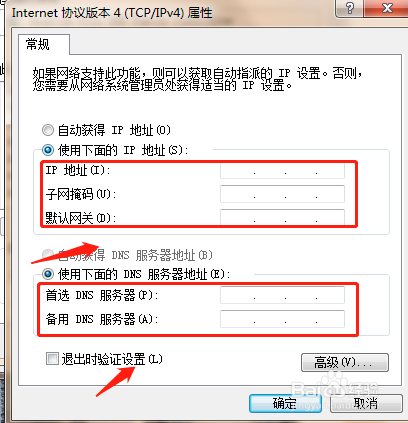
Task: Select 自动获得 DNS 服务器地址 option
Action: (x=48, y=255)
